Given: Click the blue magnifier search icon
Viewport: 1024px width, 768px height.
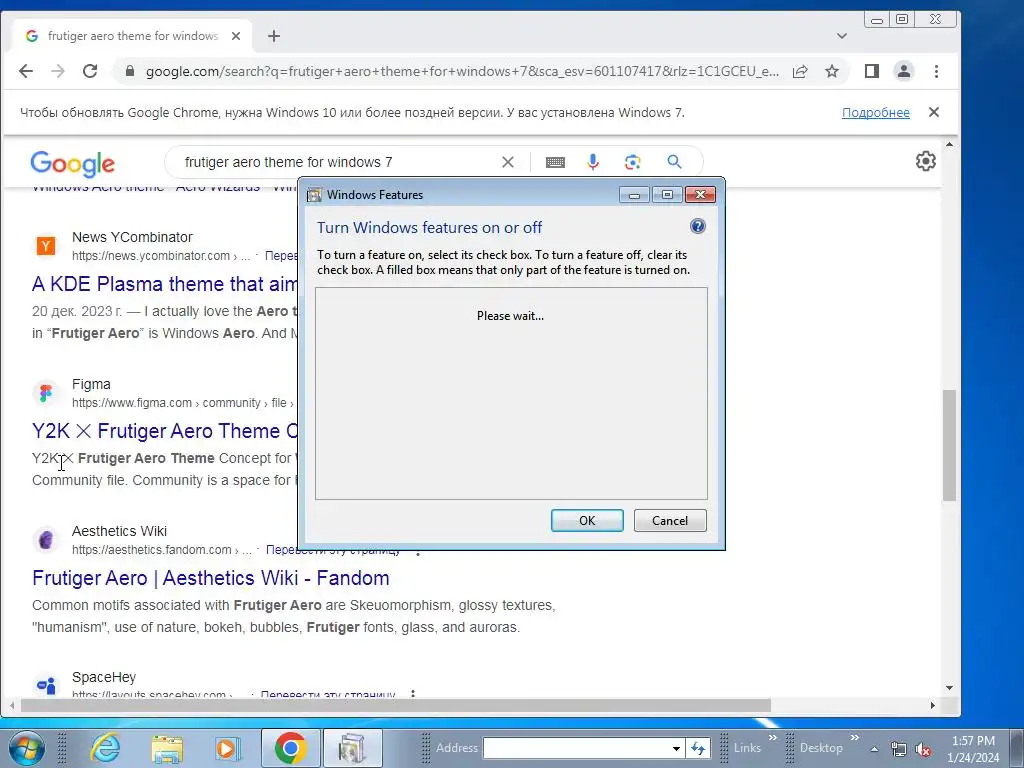Looking at the screenshot, I should coord(674,162).
